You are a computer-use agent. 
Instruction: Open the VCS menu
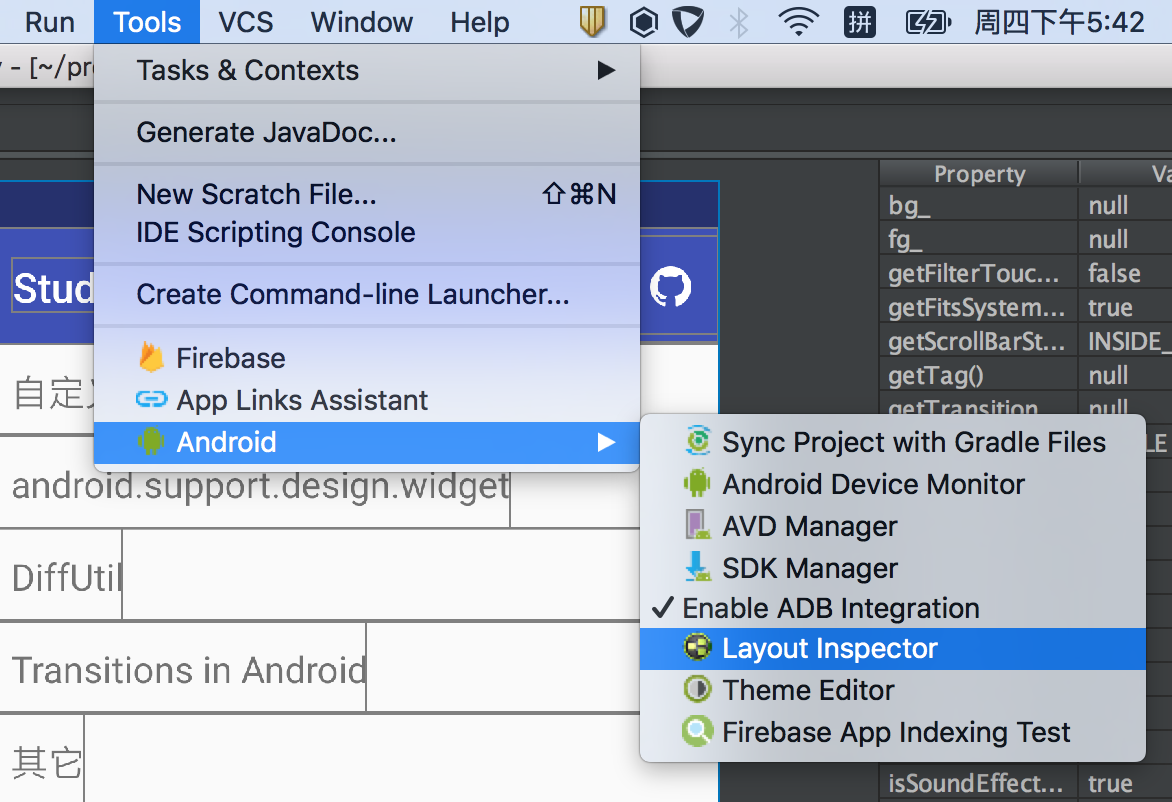[x=245, y=22]
